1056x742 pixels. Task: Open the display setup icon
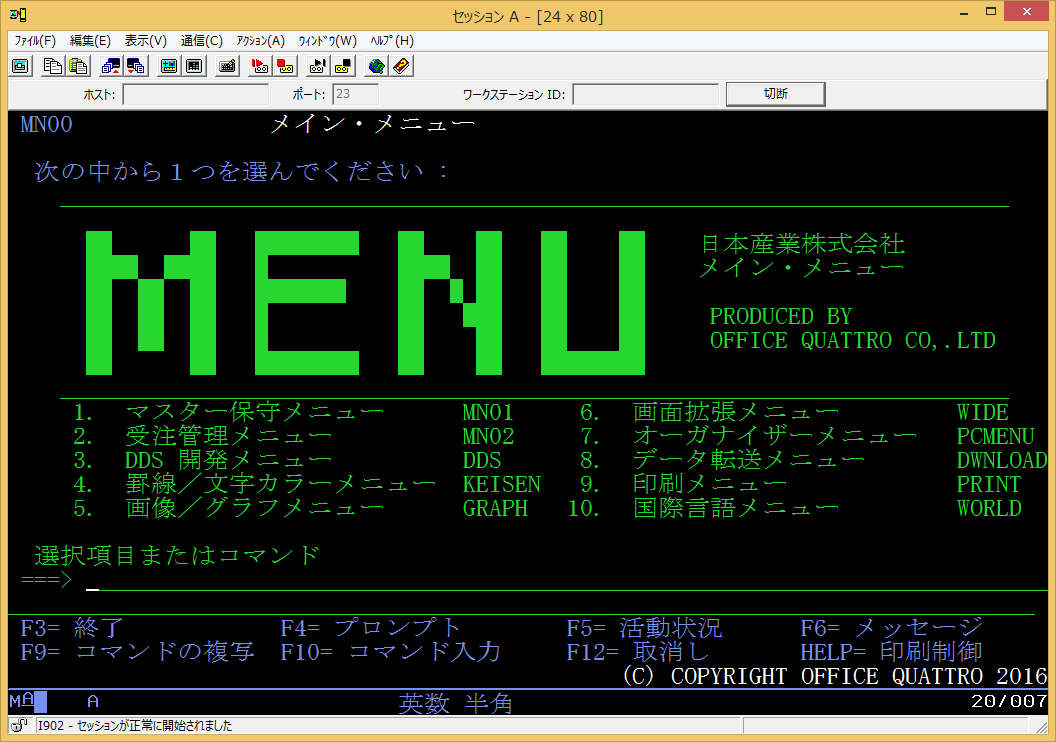pos(169,66)
